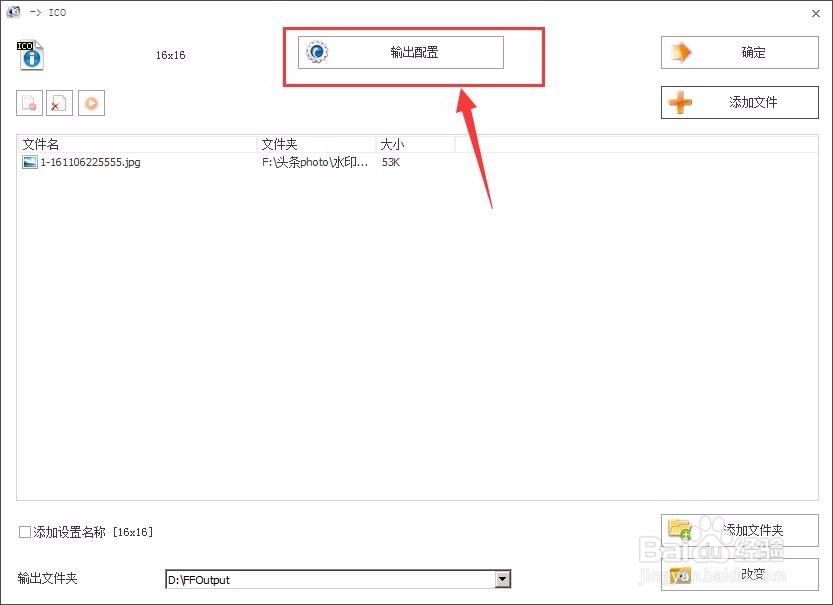Click the 确定 confirm button
The image size is (833, 605).
(740, 53)
